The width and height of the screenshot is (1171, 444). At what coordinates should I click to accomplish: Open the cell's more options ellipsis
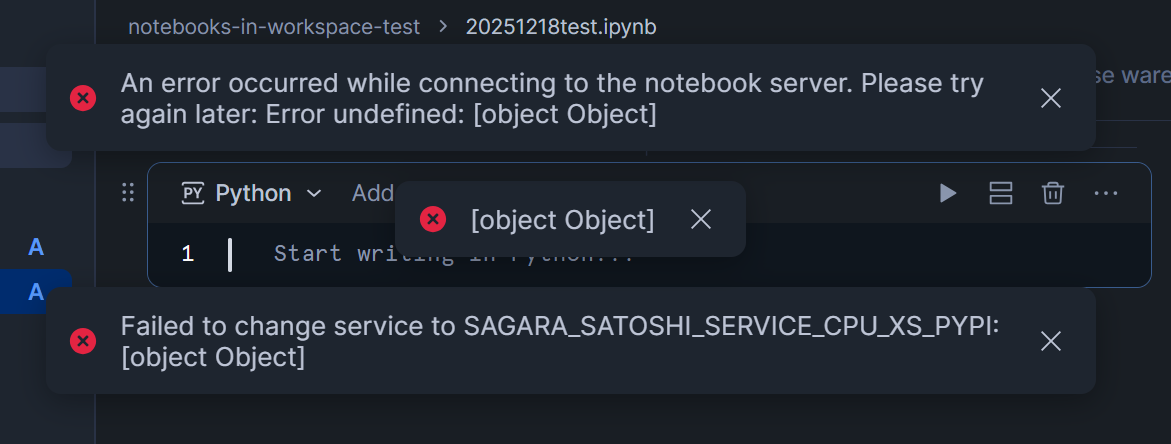coord(1105,193)
